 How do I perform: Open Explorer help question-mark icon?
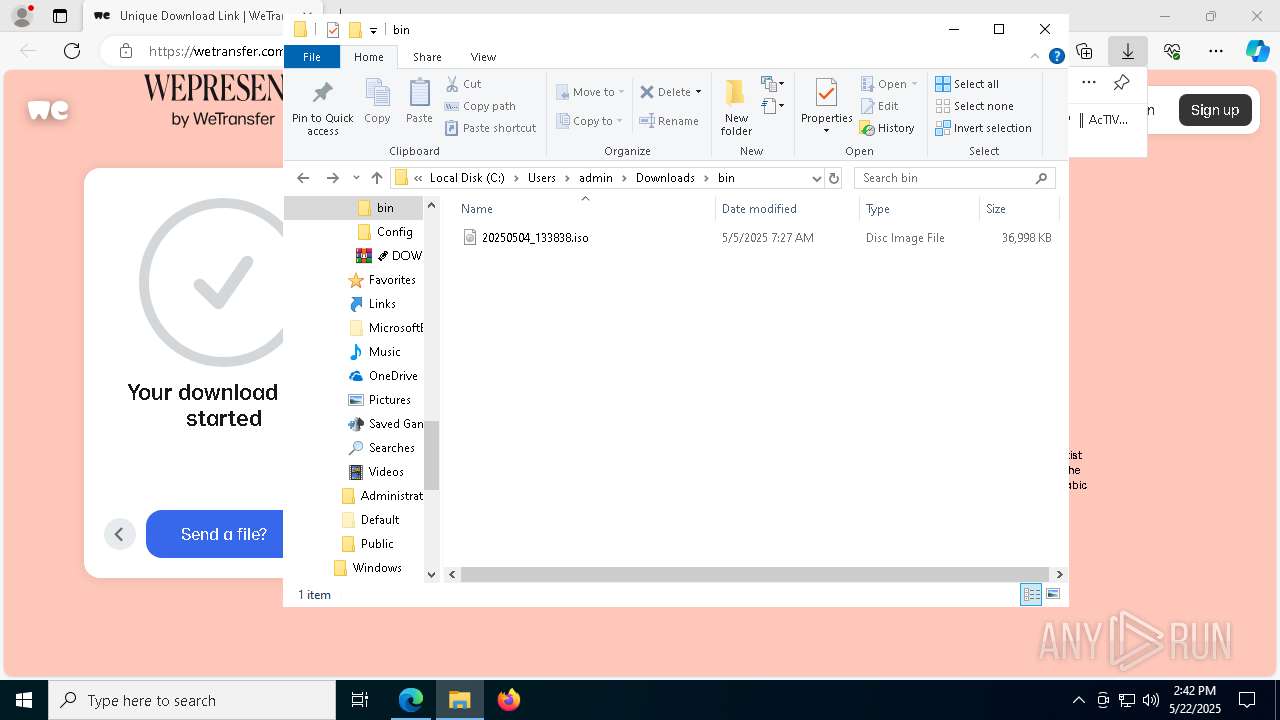pyautogui.click(x=1056, y=57)
